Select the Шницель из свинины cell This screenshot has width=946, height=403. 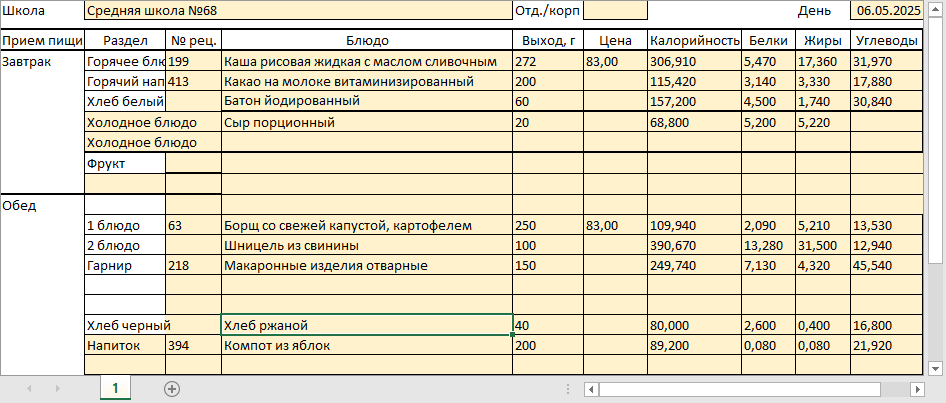(367, 246)
